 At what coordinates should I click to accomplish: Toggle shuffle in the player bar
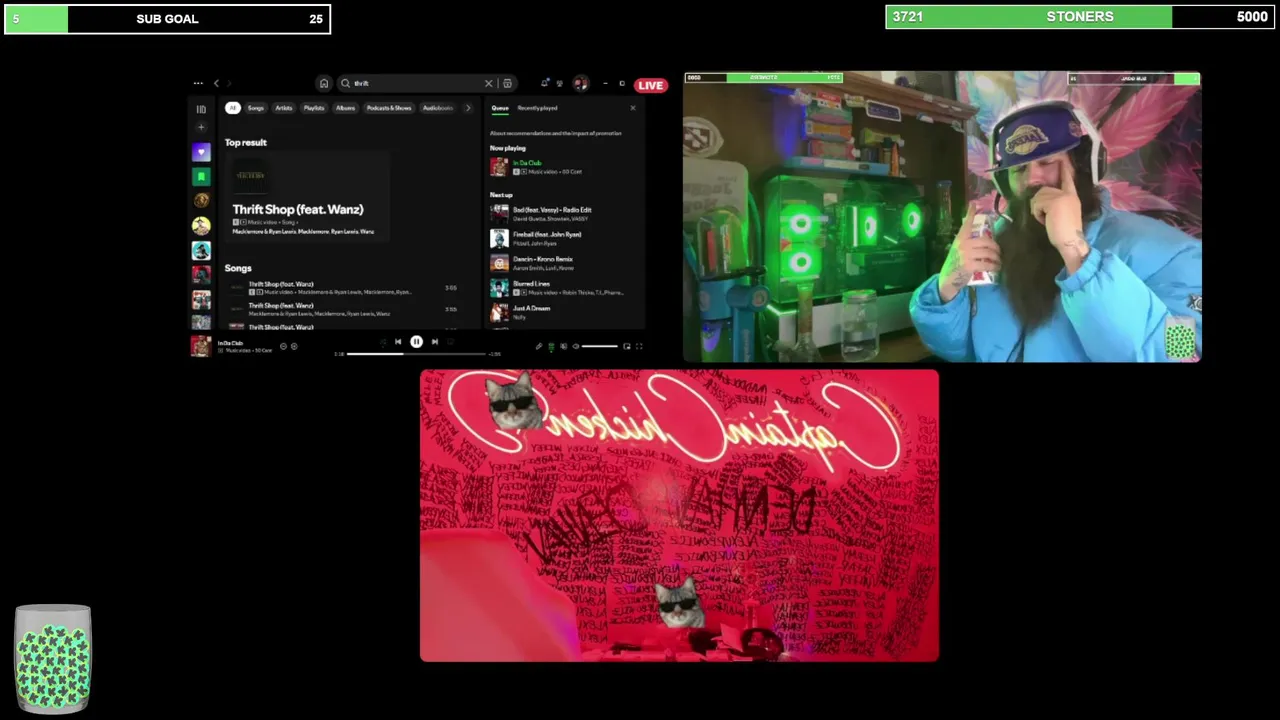(x=383, y=341)
